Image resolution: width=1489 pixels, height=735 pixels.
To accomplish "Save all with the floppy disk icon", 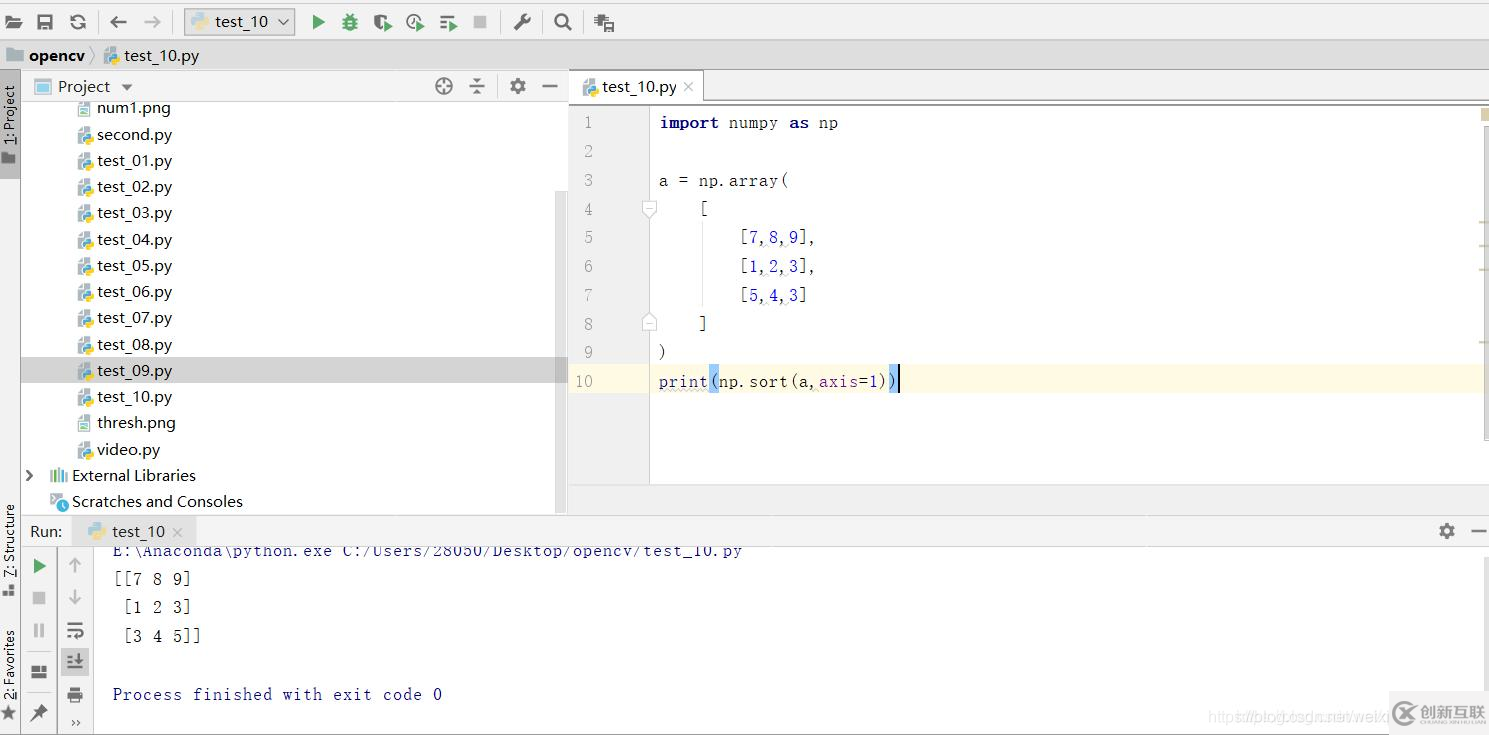I will (x=45, y=22).
